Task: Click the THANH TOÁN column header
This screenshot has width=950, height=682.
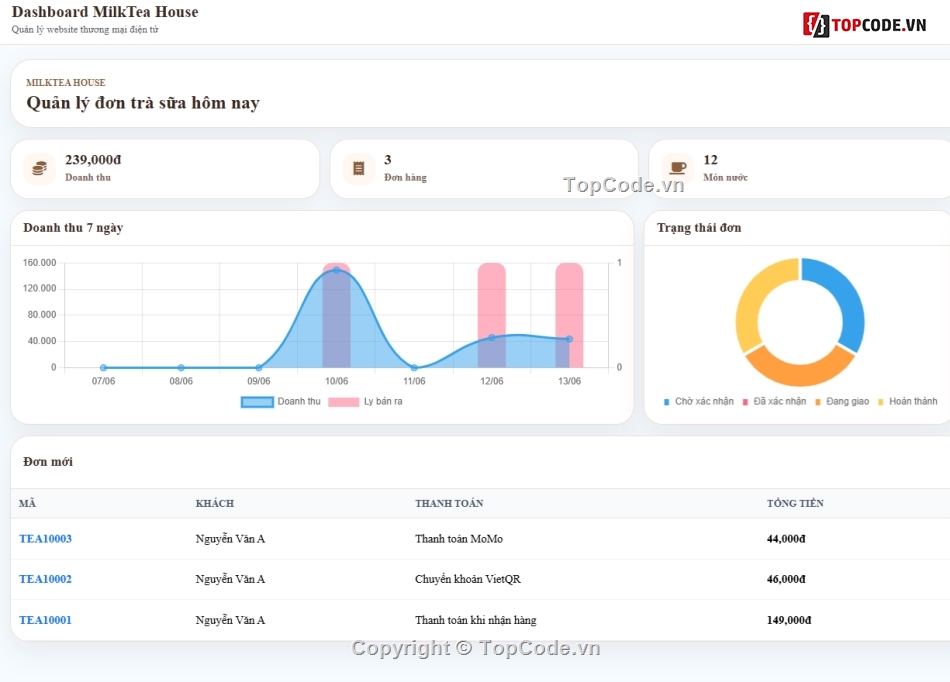Action: [449, 503]
